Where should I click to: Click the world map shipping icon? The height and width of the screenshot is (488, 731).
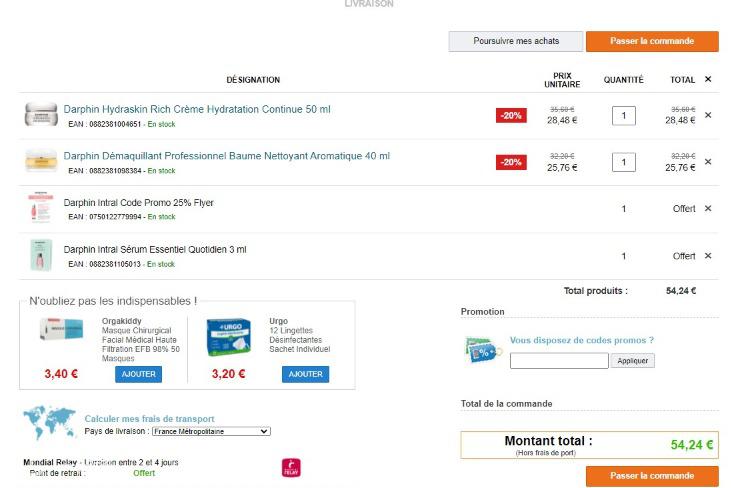(50, 423)
